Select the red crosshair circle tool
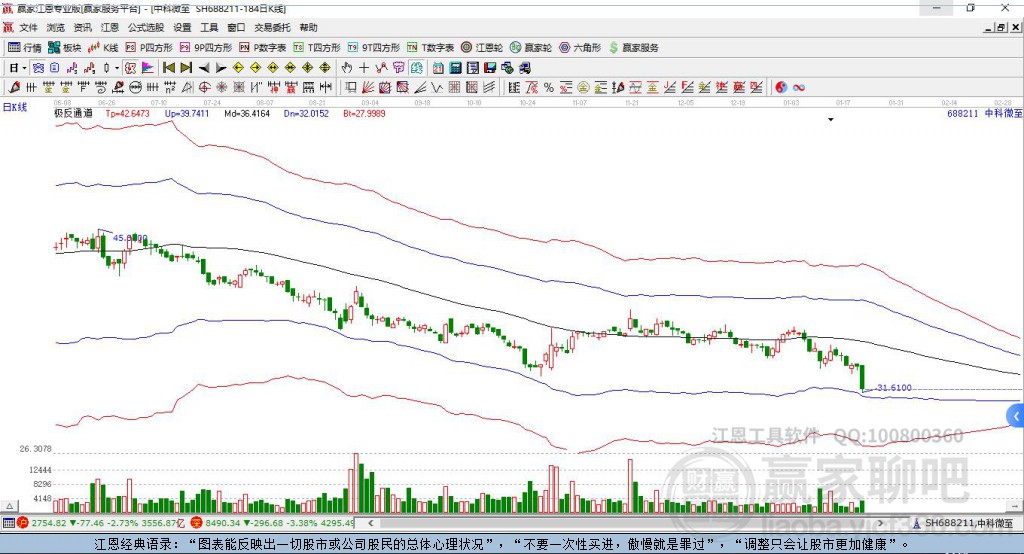The height and width of the screenshot is (554, 1024). (204, 88)
